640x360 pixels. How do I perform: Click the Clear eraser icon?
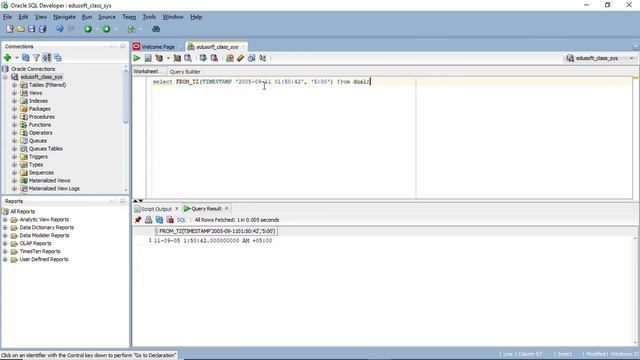pos(240,58)
